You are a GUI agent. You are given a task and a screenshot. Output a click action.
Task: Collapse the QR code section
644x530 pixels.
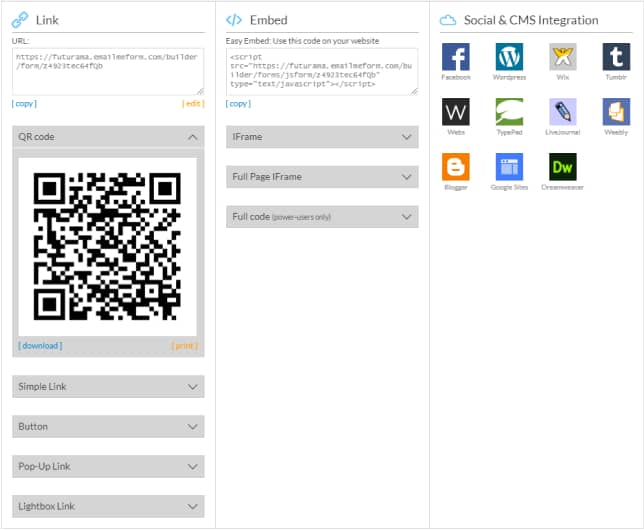click(x=108, y=137)
